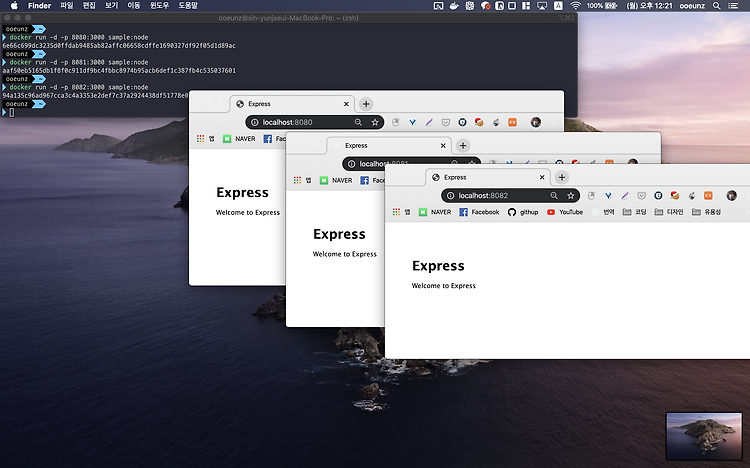The image size is (750, 468).
Task: Open the YouTube bookmark
Action: pyautogui.click(x=565, y=212)
